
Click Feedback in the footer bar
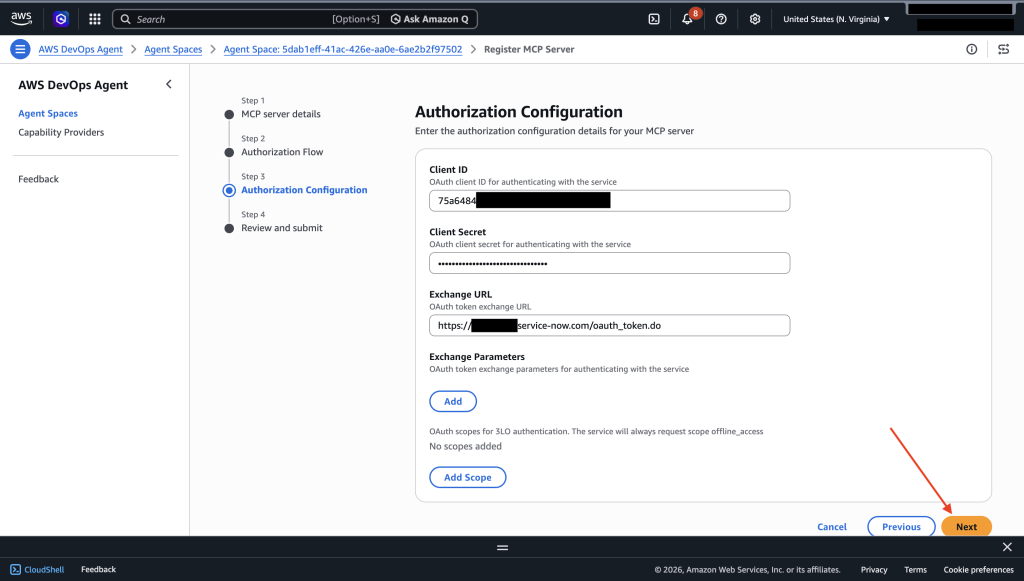click(x=98, y=569)
